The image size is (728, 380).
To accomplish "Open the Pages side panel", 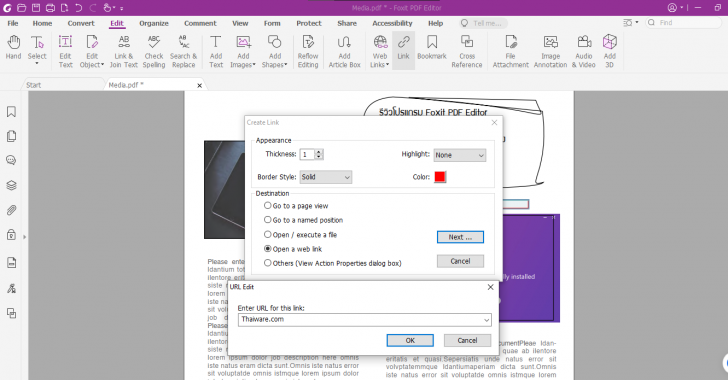I will point(12,136).
